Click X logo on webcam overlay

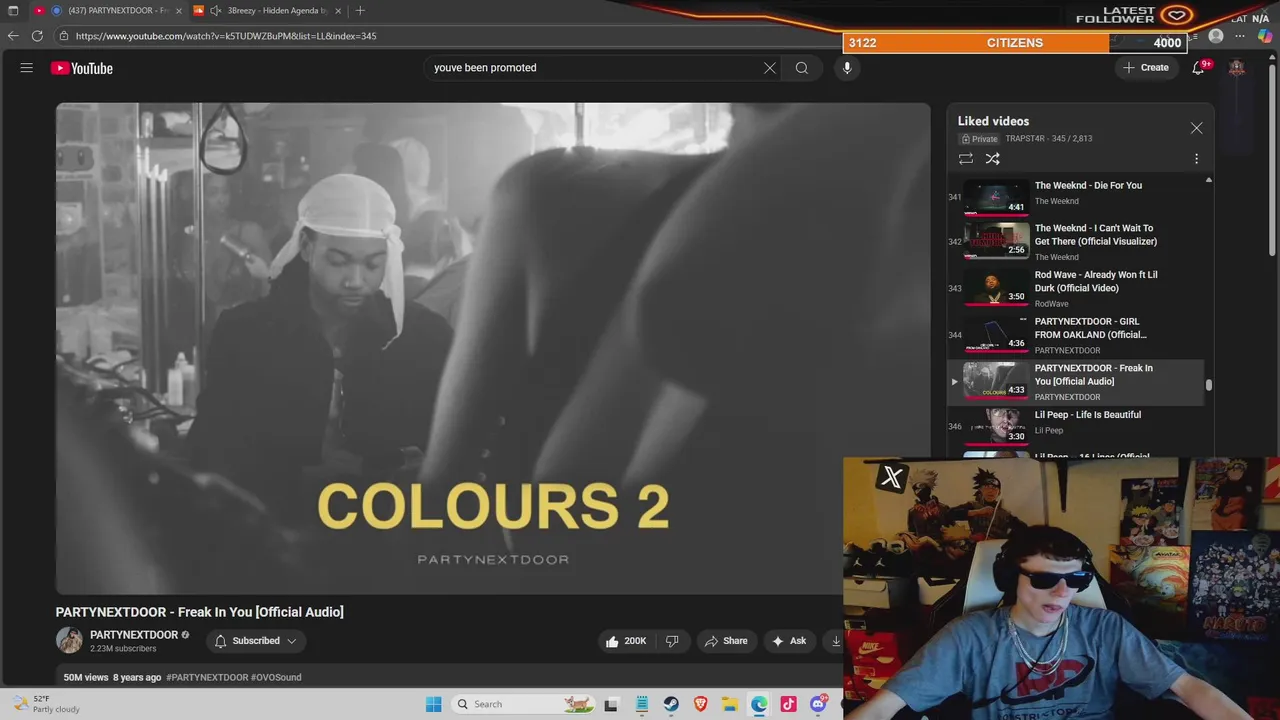click(x=891, y=478)
